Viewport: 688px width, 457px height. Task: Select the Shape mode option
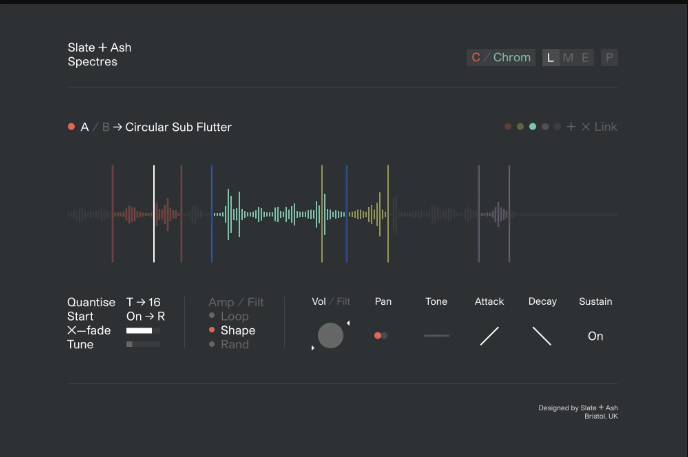237,330
